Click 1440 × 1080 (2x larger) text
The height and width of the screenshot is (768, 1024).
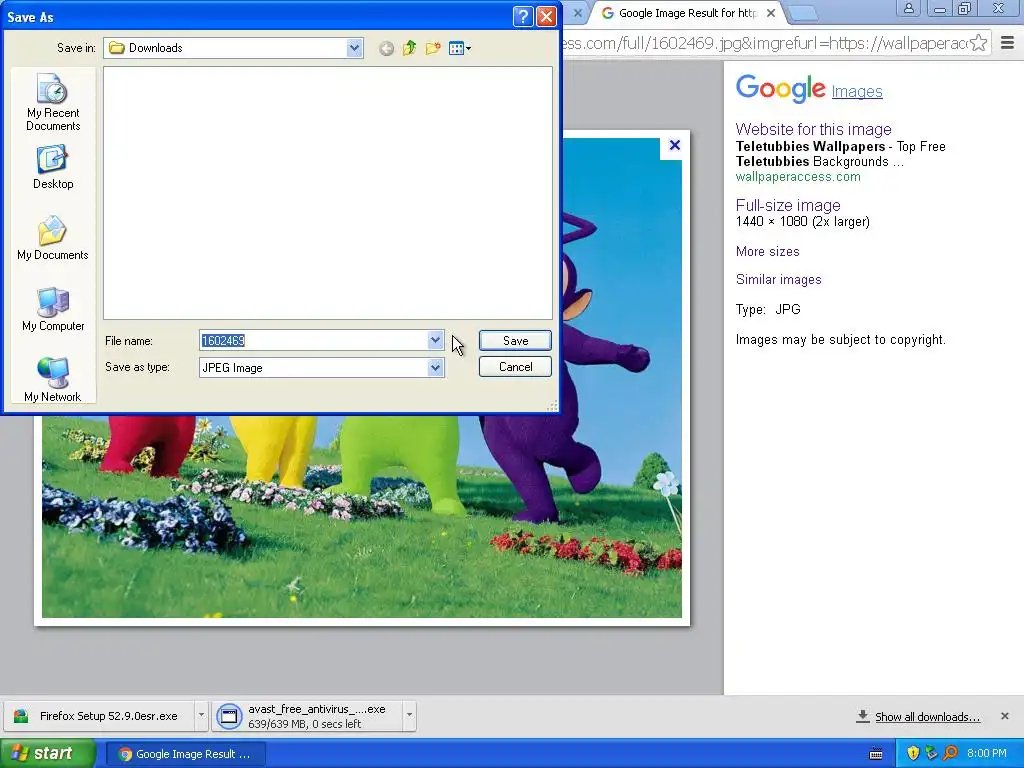click(x=803, y=221)
